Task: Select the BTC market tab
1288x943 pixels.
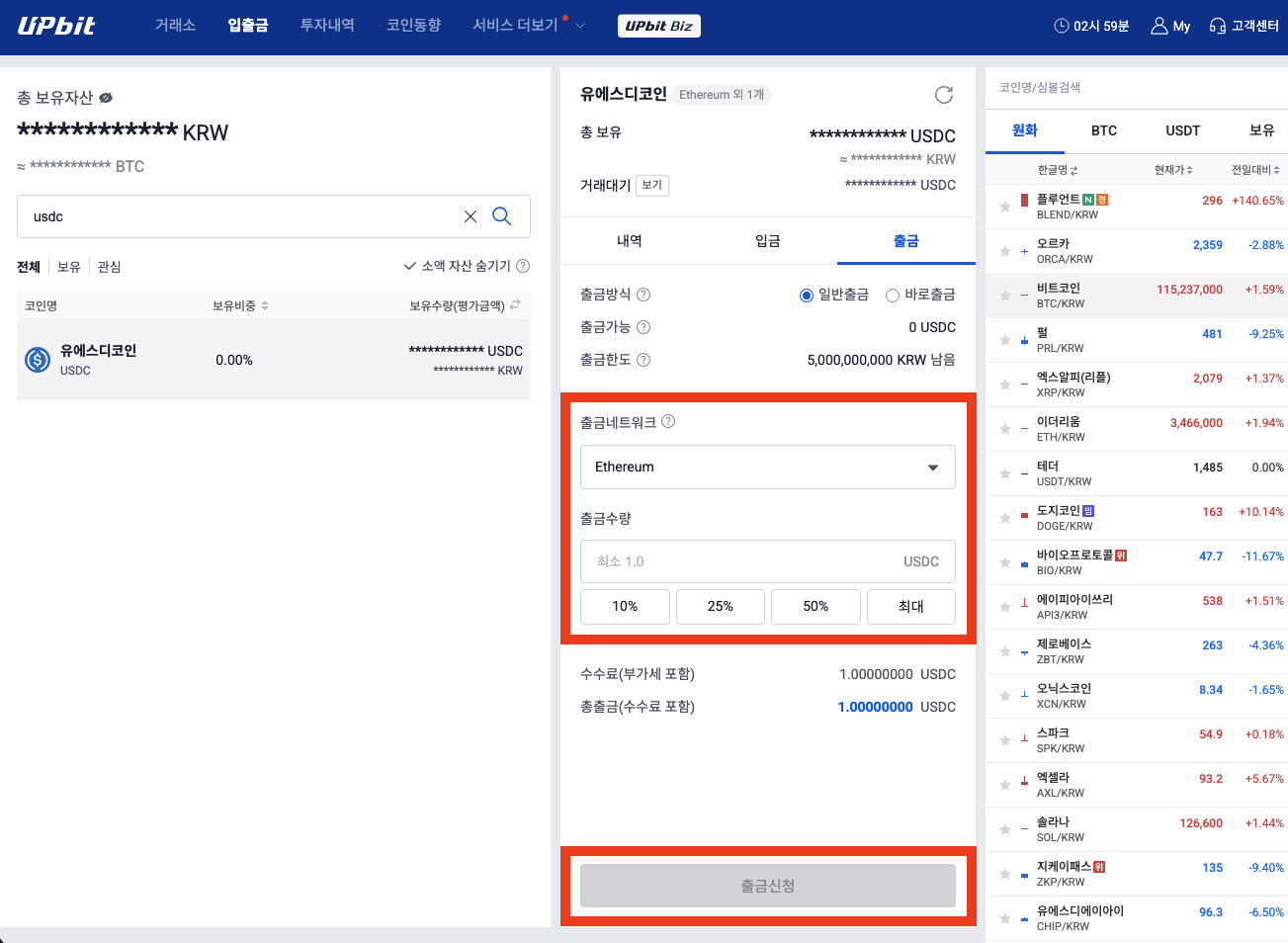Action: (x=1104, y=130)
